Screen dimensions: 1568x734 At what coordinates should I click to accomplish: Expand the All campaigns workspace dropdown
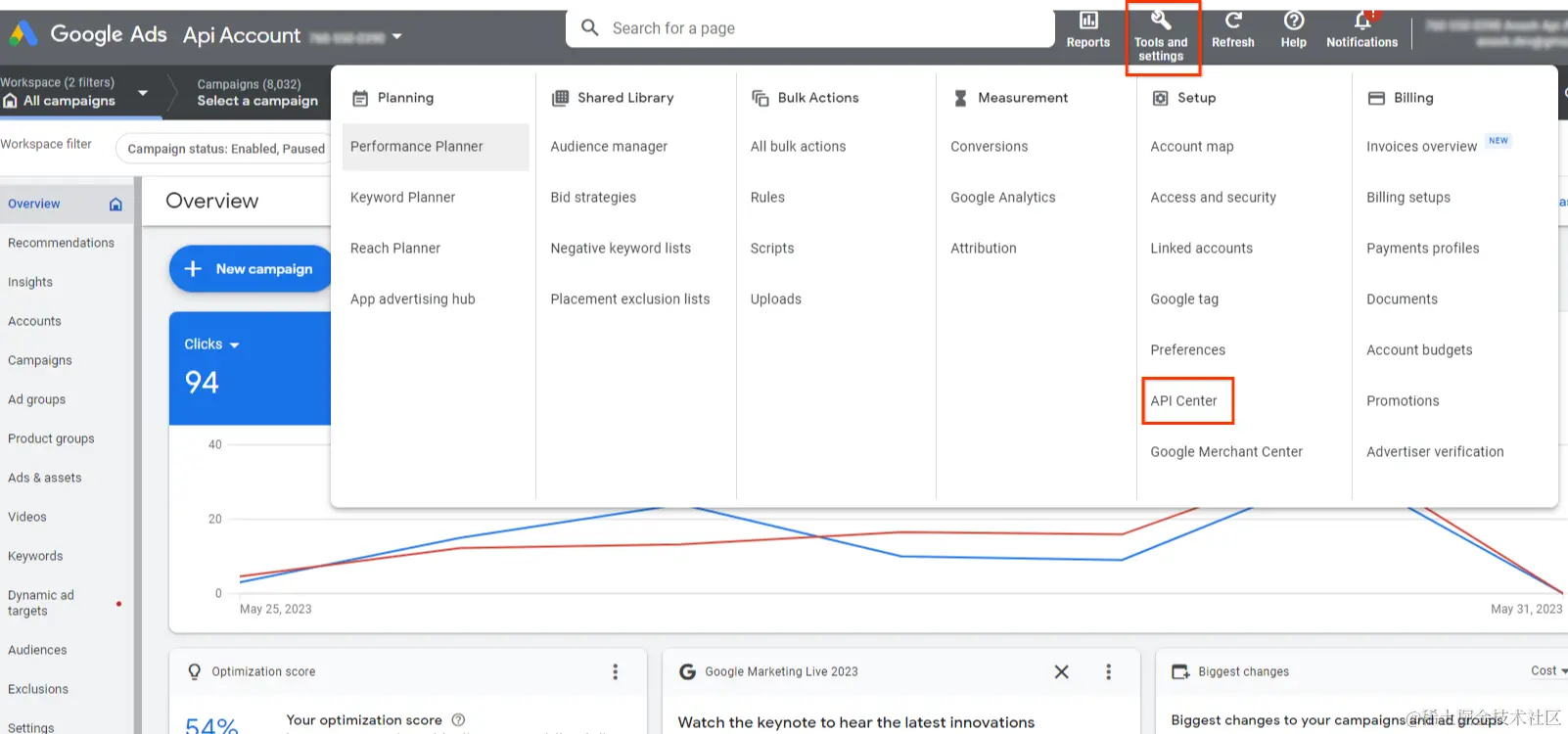143,93
